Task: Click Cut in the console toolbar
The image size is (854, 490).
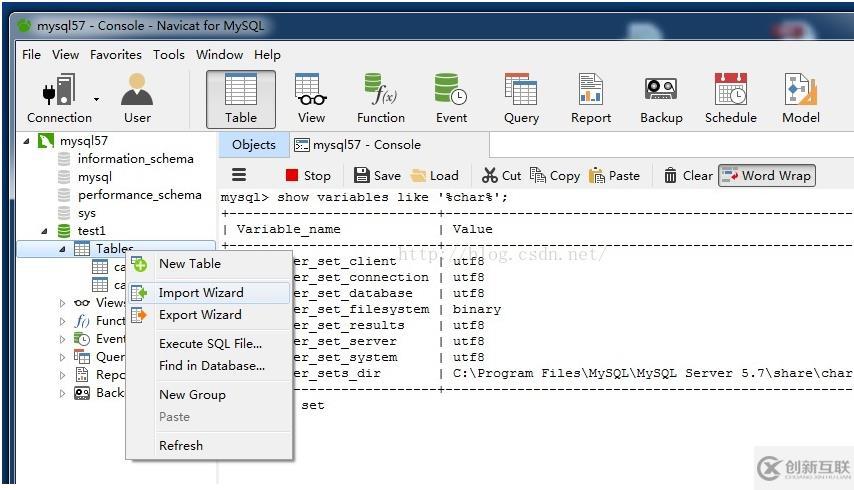Action: coord(502,175)
